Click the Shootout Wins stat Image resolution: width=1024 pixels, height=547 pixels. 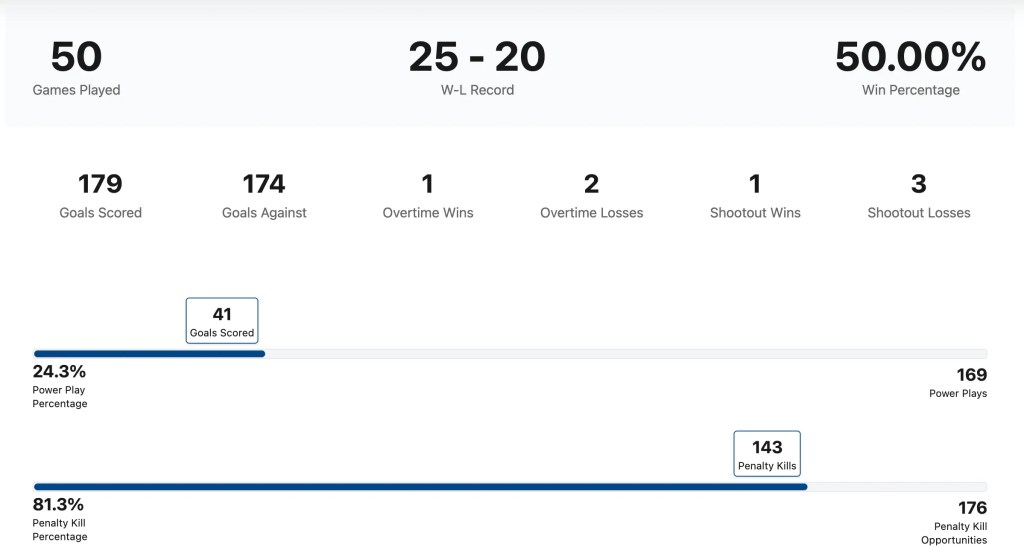tap(755, 195)
